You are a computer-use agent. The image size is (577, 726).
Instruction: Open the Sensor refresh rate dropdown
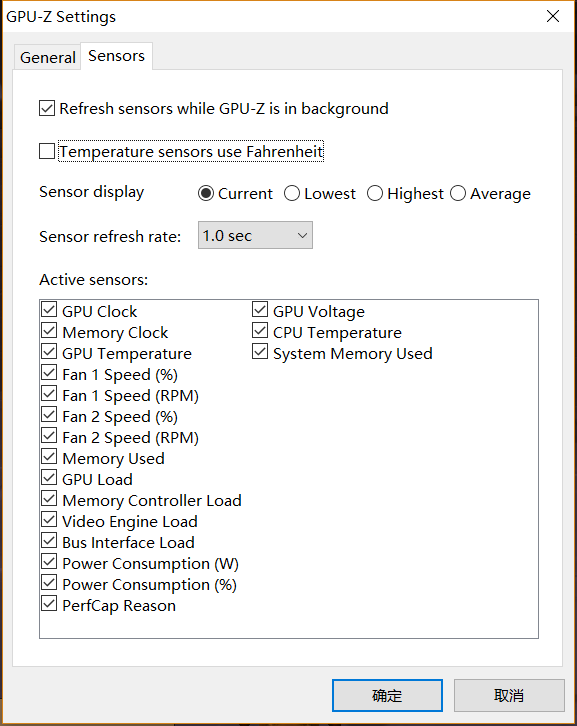pos(255,235)
